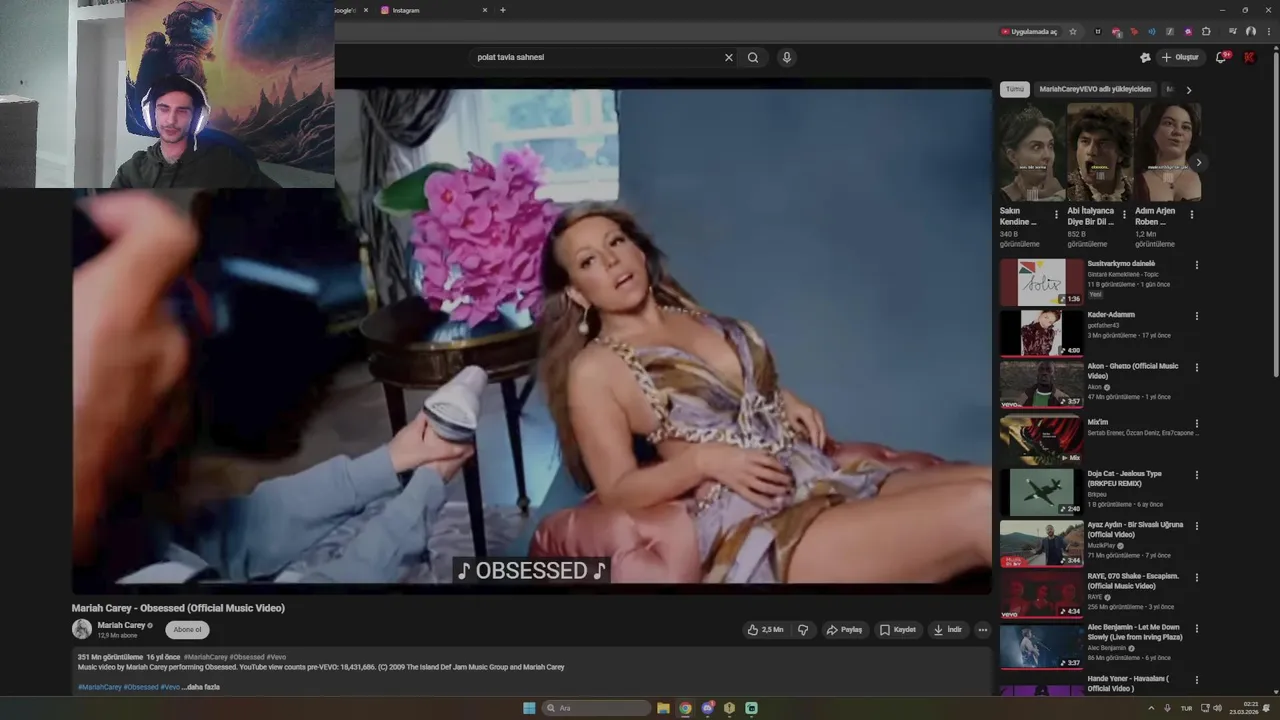Click the Kaydet save button

pyautogui.click(x=898, y=630)
